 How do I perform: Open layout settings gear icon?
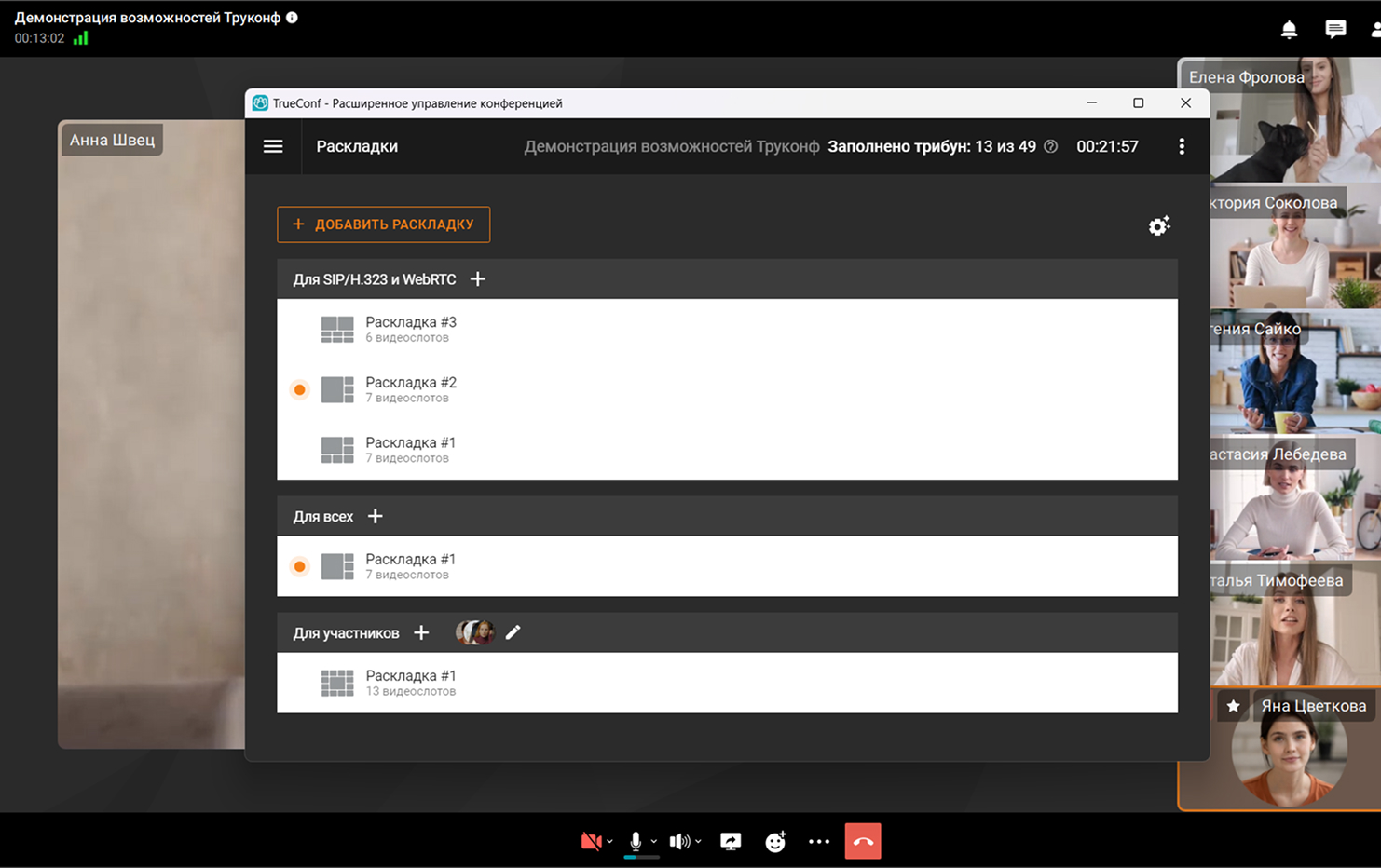pyautogui.click(x=1158, y=225)
